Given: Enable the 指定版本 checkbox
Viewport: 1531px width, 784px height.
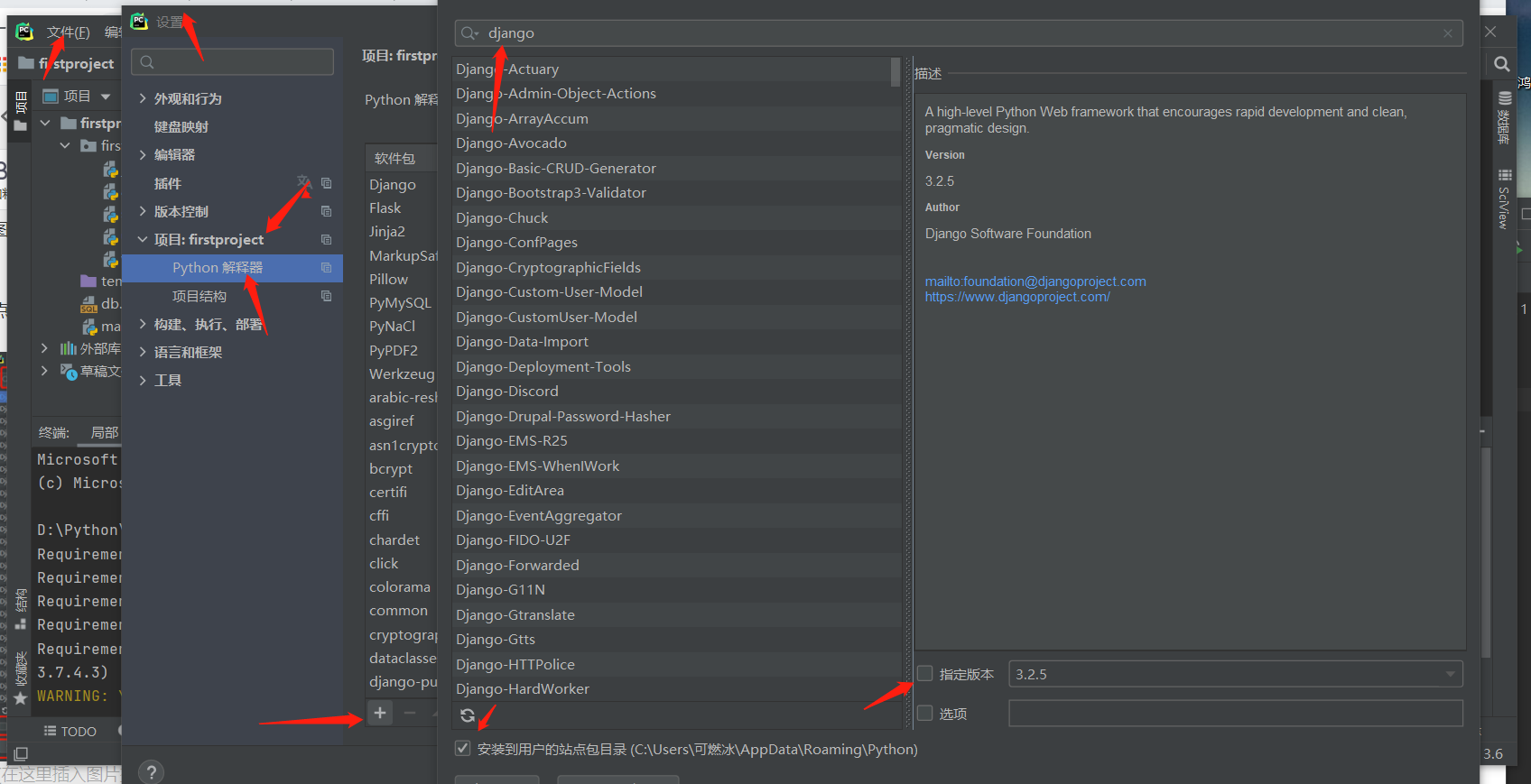Looking at the screenshot, I should 924,674.
